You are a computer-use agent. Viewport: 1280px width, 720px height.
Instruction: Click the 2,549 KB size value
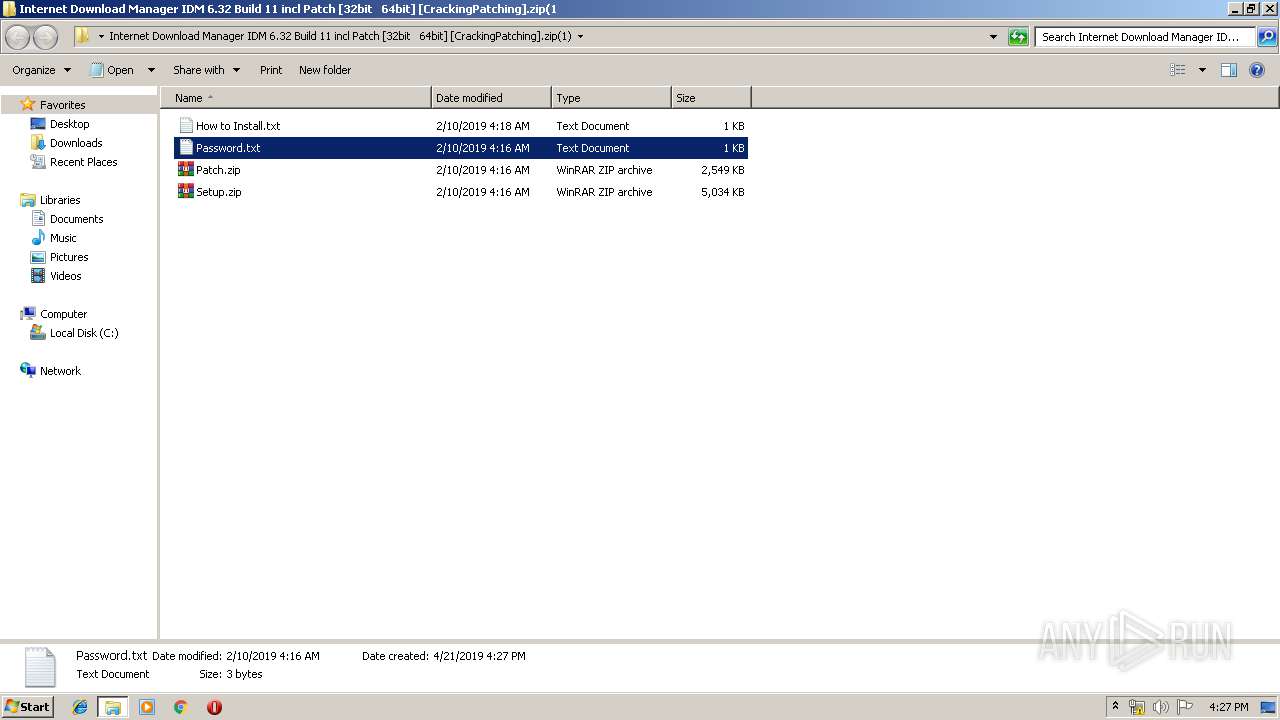pos(722,170)
